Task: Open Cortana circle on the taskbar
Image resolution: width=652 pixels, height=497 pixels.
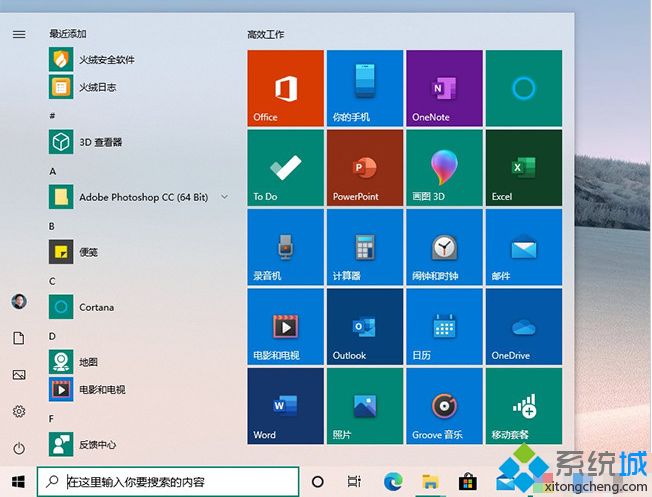Action: (318, 482)
